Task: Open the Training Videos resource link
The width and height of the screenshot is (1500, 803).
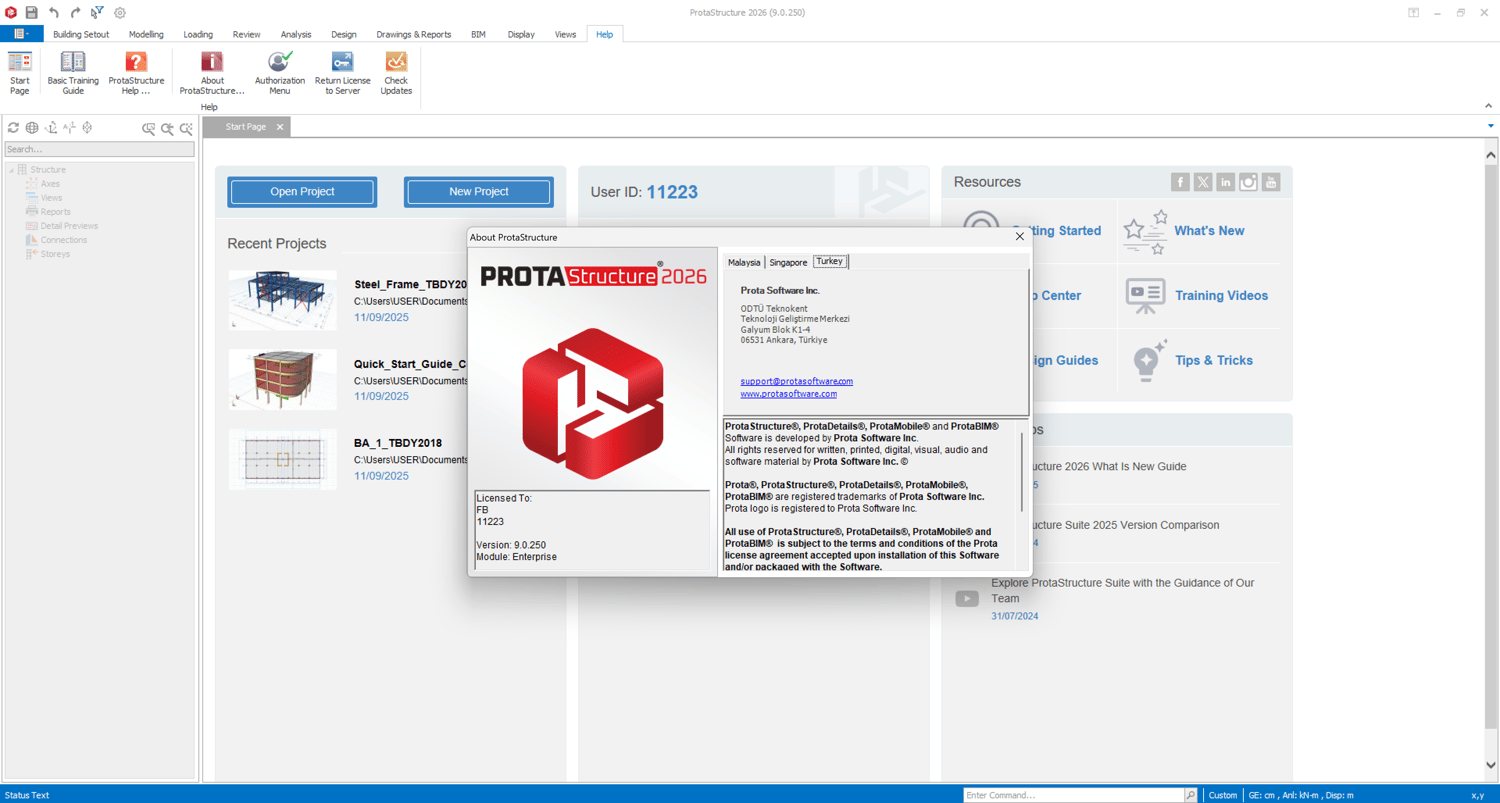Action: coord(1221,296)
